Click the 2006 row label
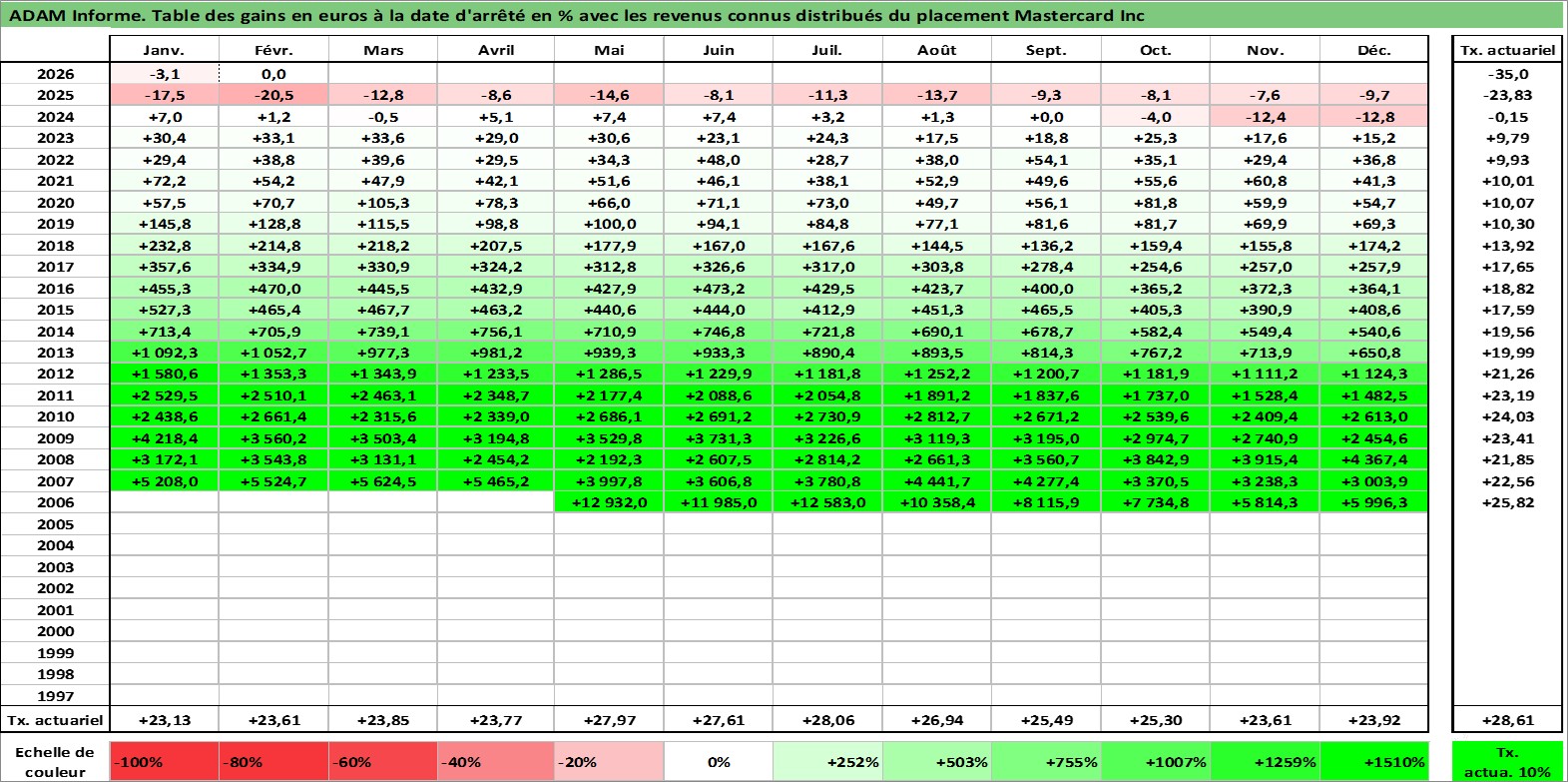 pyautogui.click(x=55, y=502)
